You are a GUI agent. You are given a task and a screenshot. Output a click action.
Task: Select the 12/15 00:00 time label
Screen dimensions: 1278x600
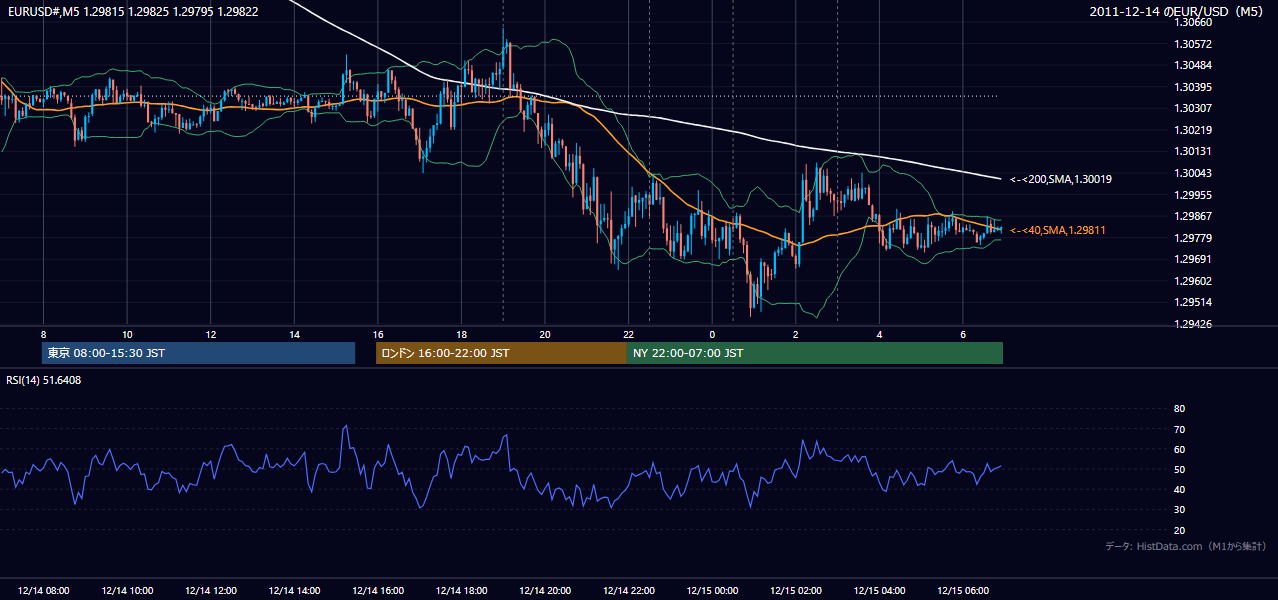[712, 591]
